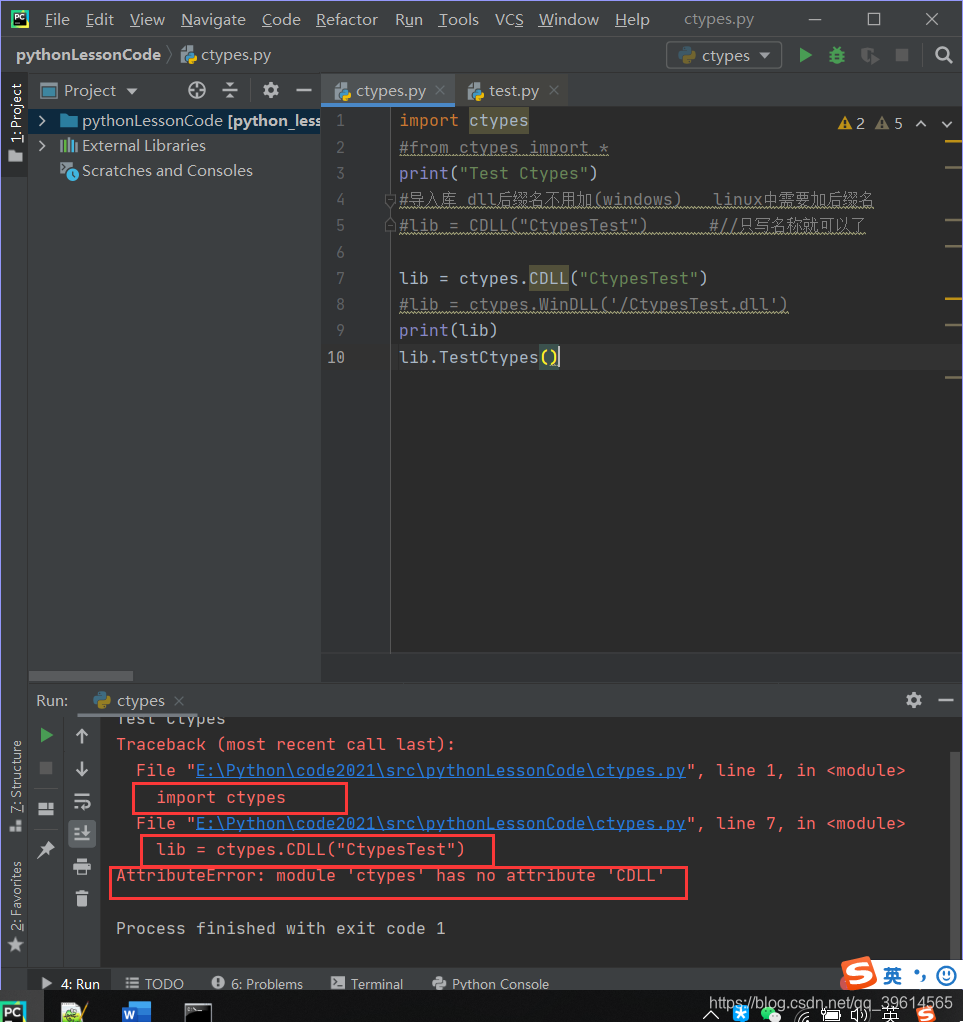Click the Up the Stack Trace arrow
Screen dimensions: 963x1022
[x=82, y=737]
